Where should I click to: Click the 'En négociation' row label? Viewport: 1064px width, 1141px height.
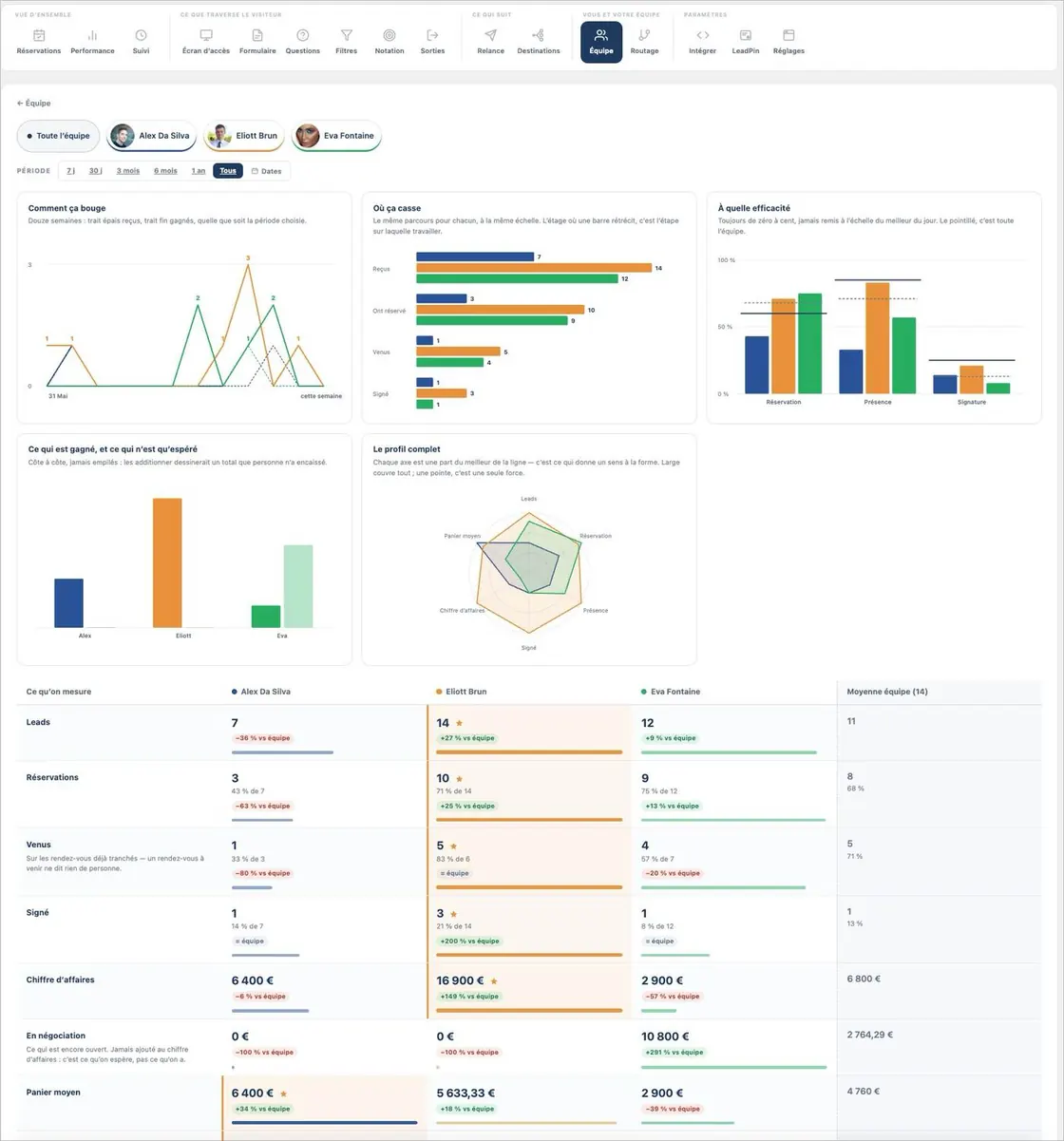[56, 1036]
